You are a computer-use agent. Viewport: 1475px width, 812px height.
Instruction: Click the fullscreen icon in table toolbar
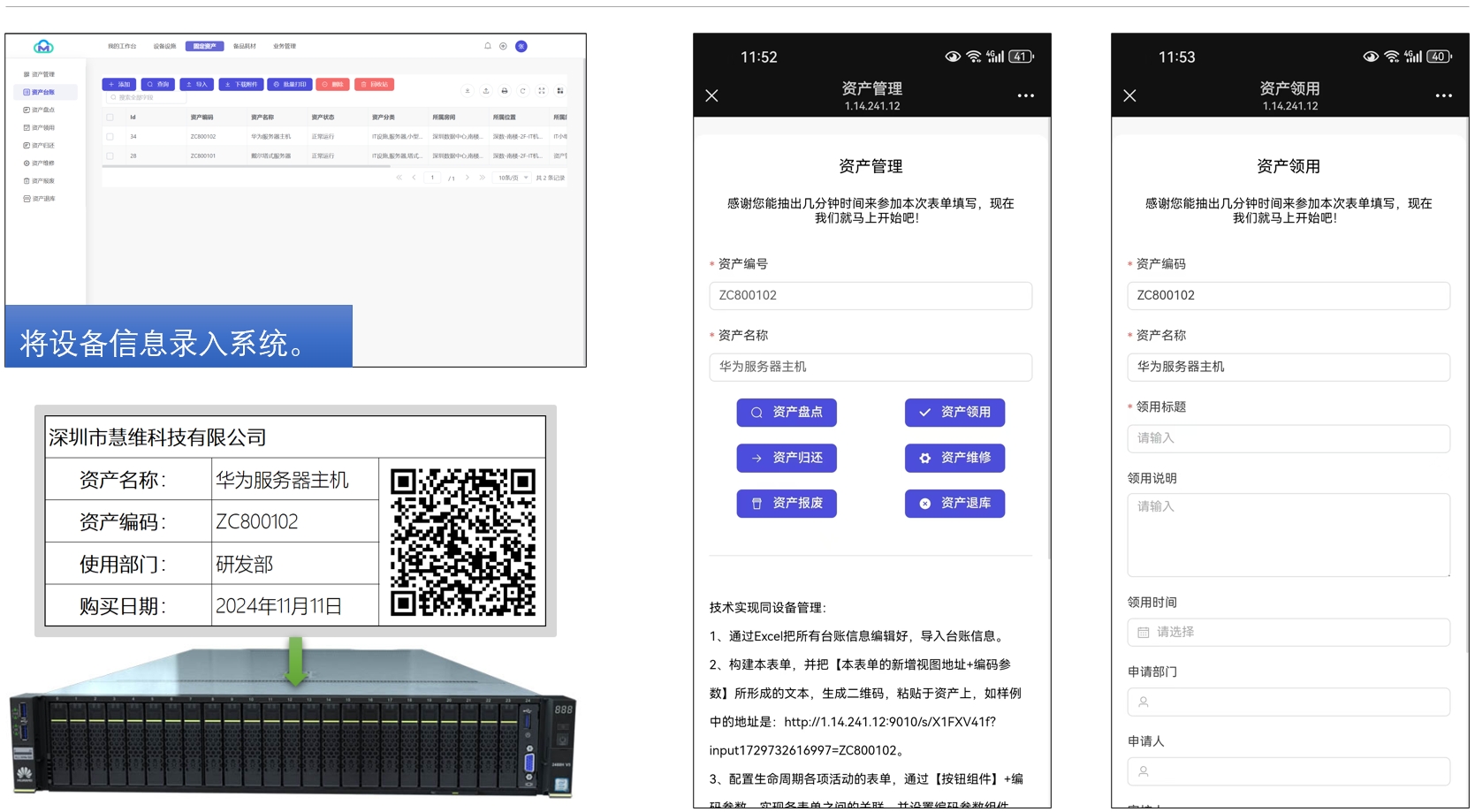[x=542, y=91]
